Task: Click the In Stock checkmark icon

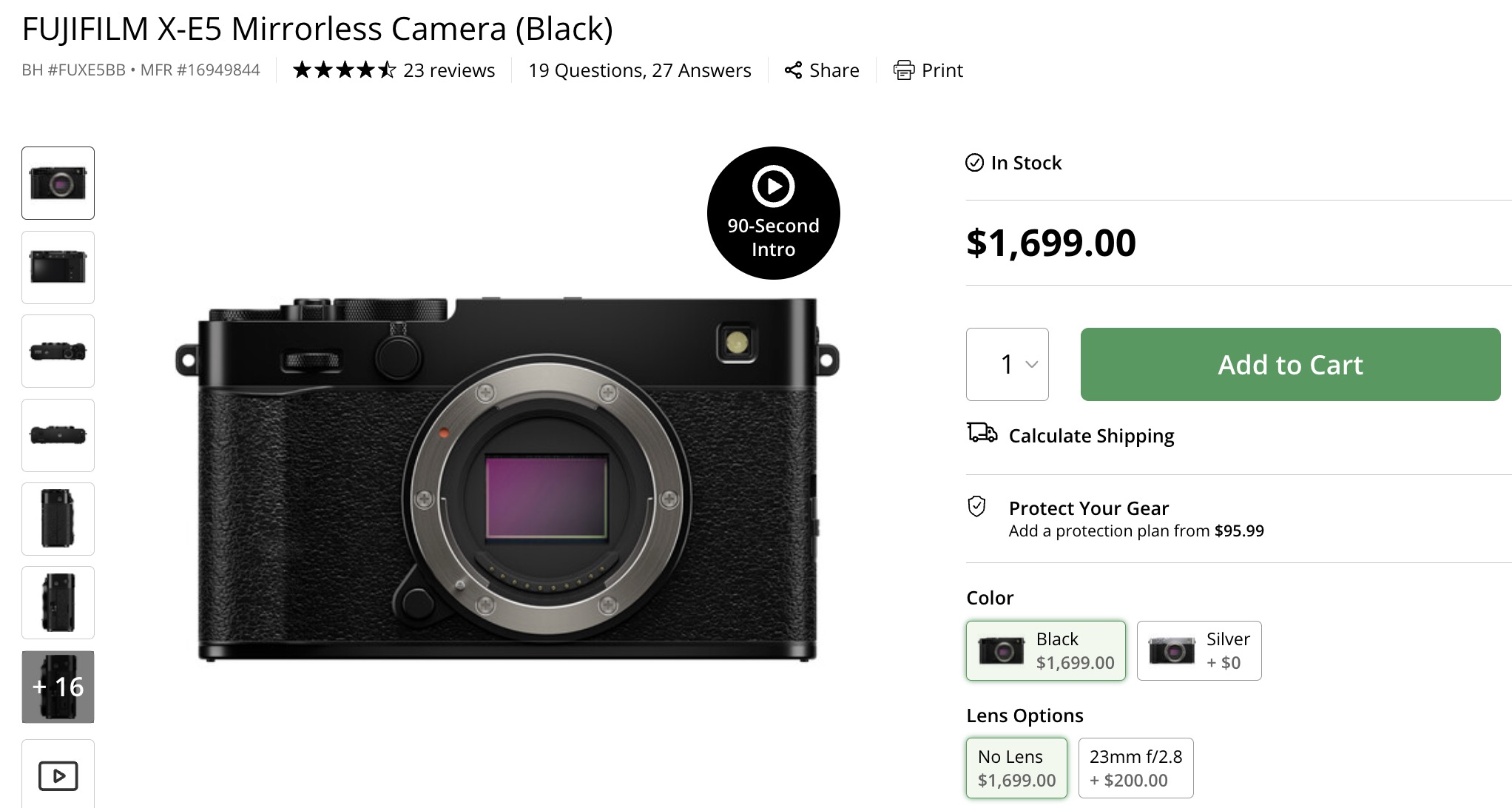Action: coord(976,163)
